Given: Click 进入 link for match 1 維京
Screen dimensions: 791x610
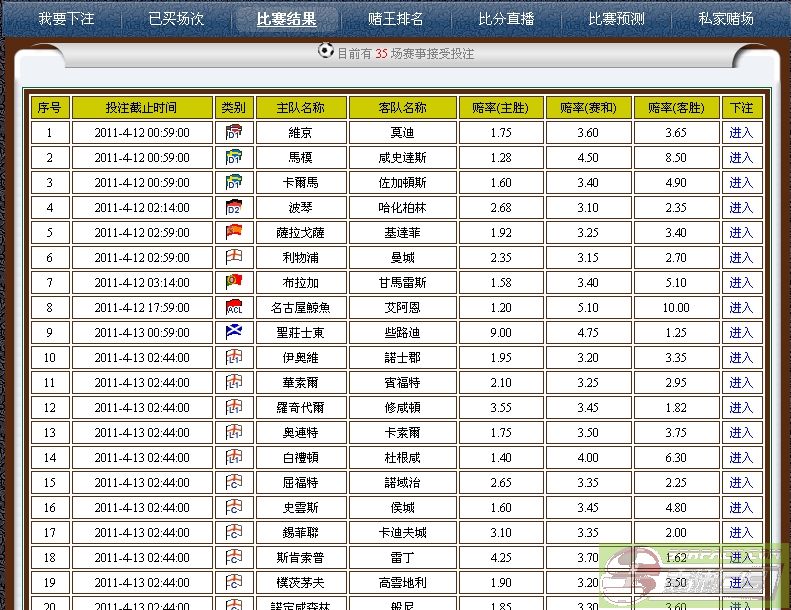Looking at the screenshot, I should [x=741, y=132].
